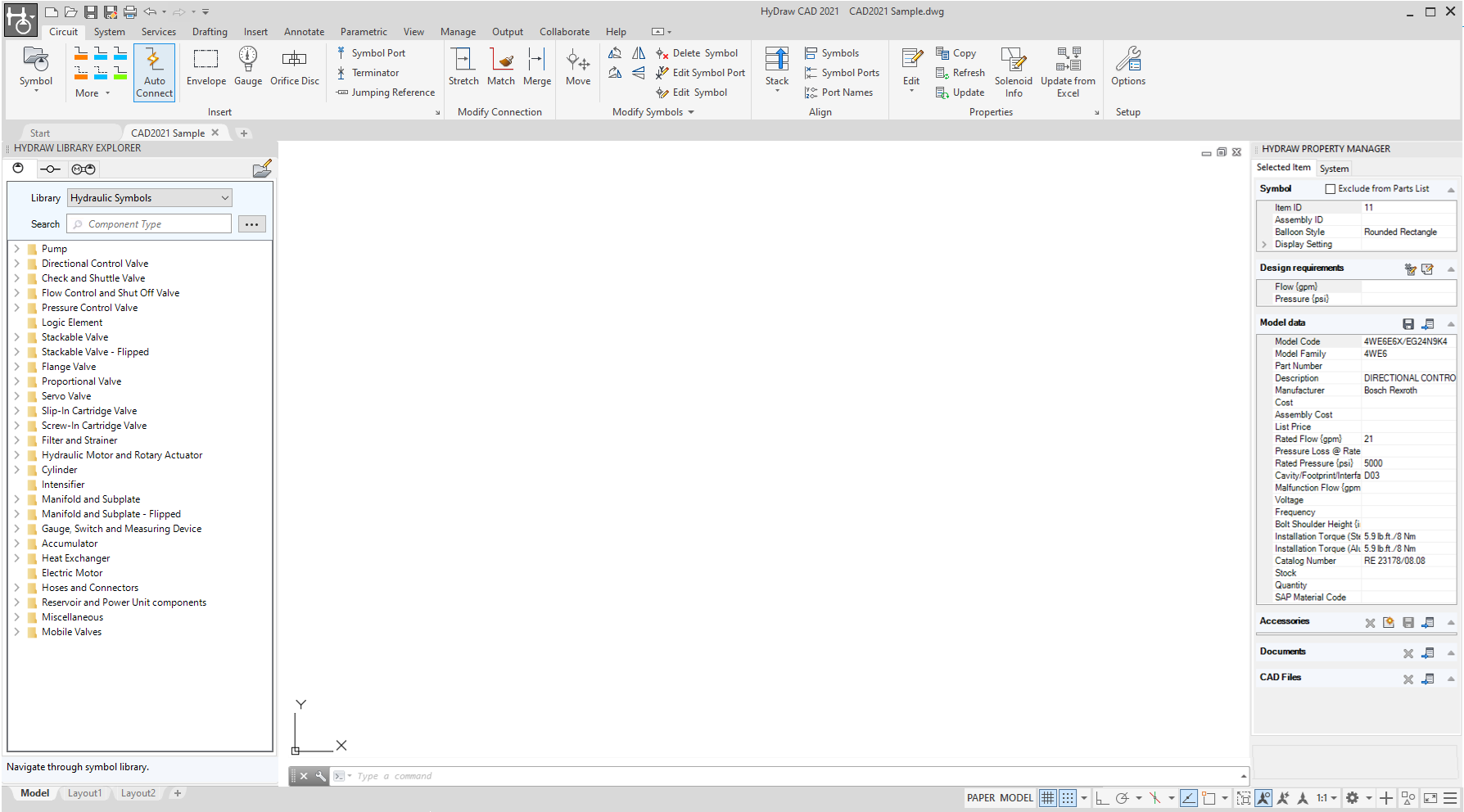Click Edit Symbol Port button
The width and height of the screenshot is (1464, 812).
click(701, 73)
